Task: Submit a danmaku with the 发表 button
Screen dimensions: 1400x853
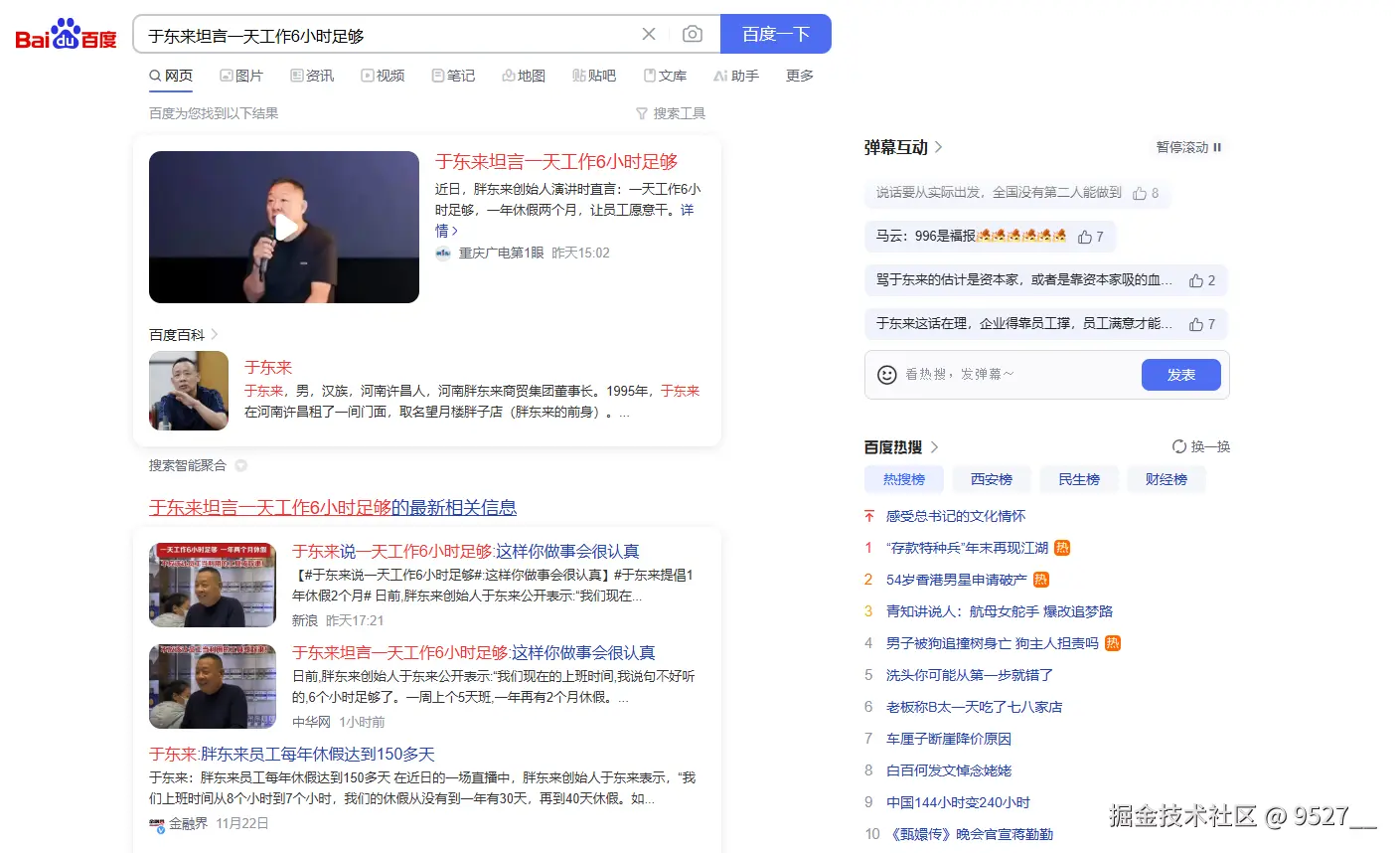Action: [1180, 375]
